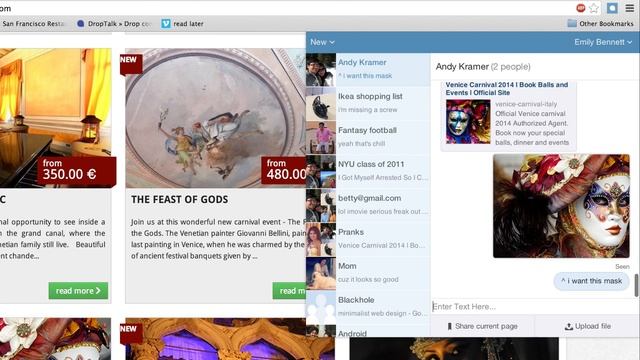Click the Adblock extension icon
640x360 pixels.
[x=580, y=8]
